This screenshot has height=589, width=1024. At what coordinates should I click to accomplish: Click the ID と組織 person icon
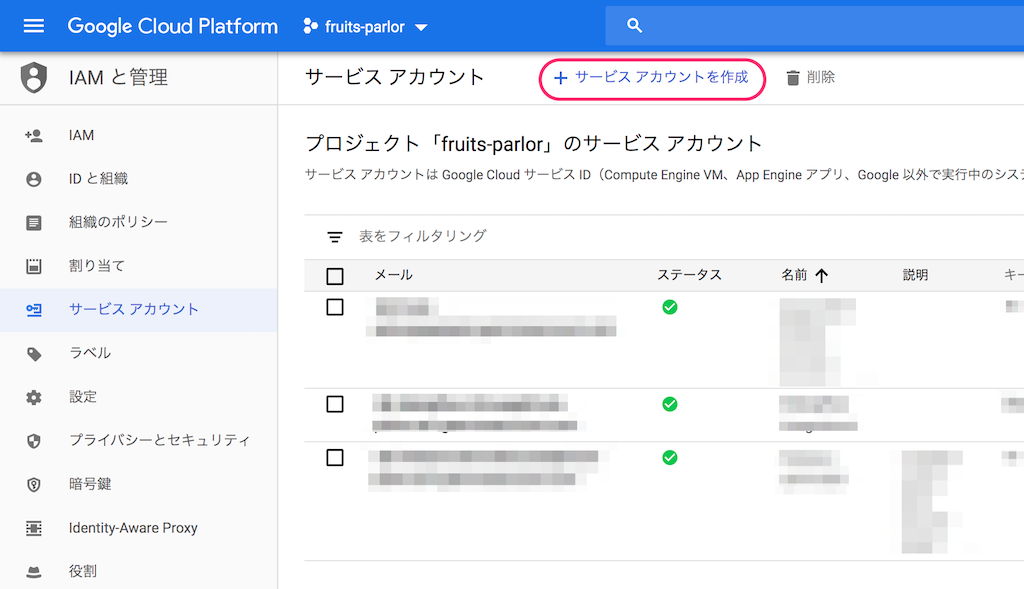(x=34, y=179)
